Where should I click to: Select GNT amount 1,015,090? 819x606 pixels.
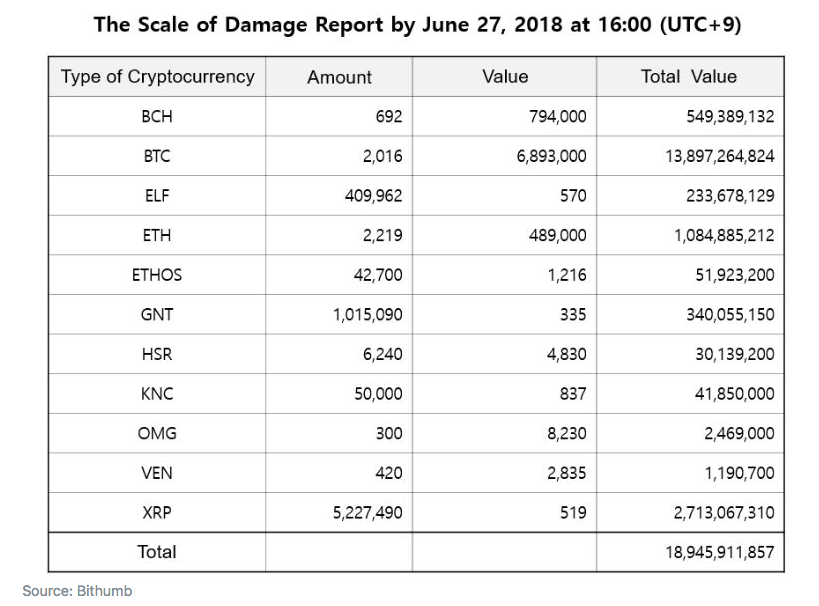367,315
